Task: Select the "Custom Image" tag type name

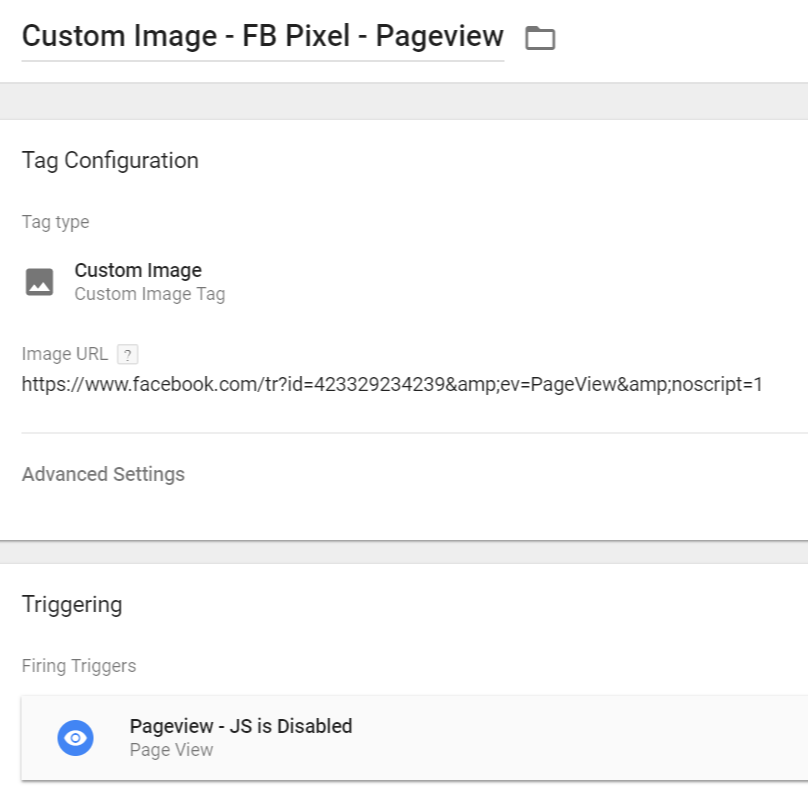Action: [138, 270]
